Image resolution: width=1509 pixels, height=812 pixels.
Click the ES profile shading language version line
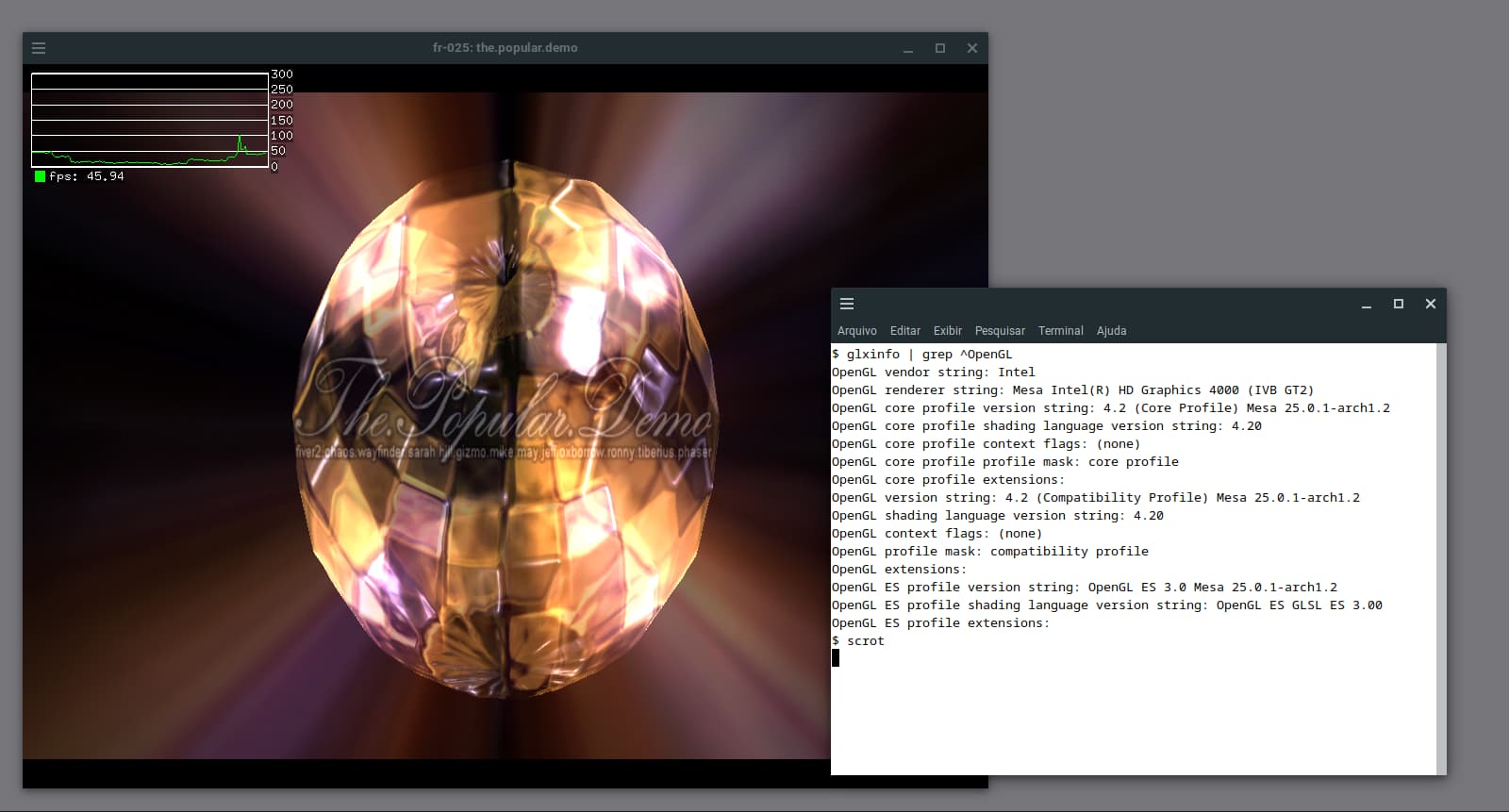(x=1106, y=605)
